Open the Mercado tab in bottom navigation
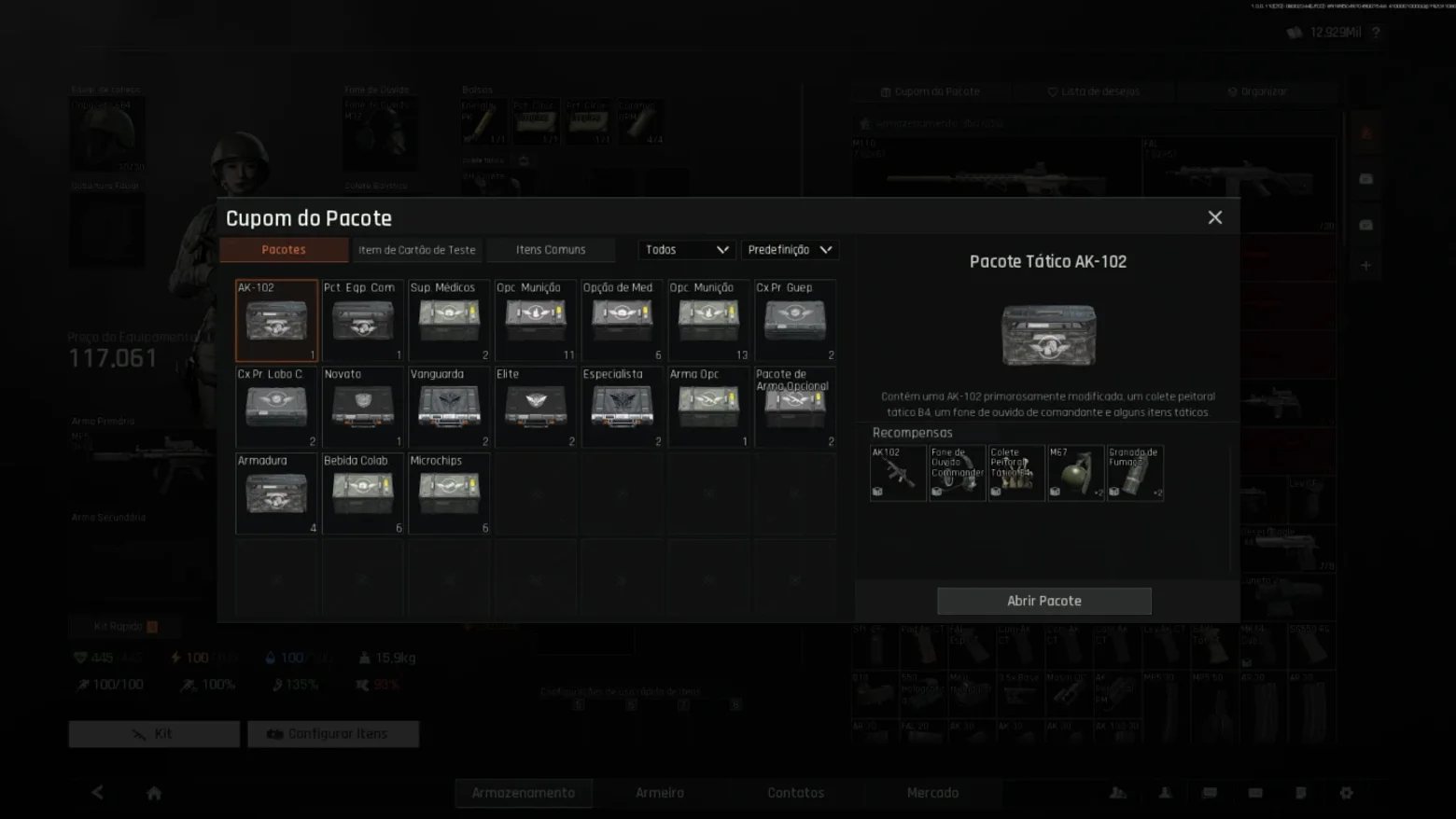 coord(933,793)
